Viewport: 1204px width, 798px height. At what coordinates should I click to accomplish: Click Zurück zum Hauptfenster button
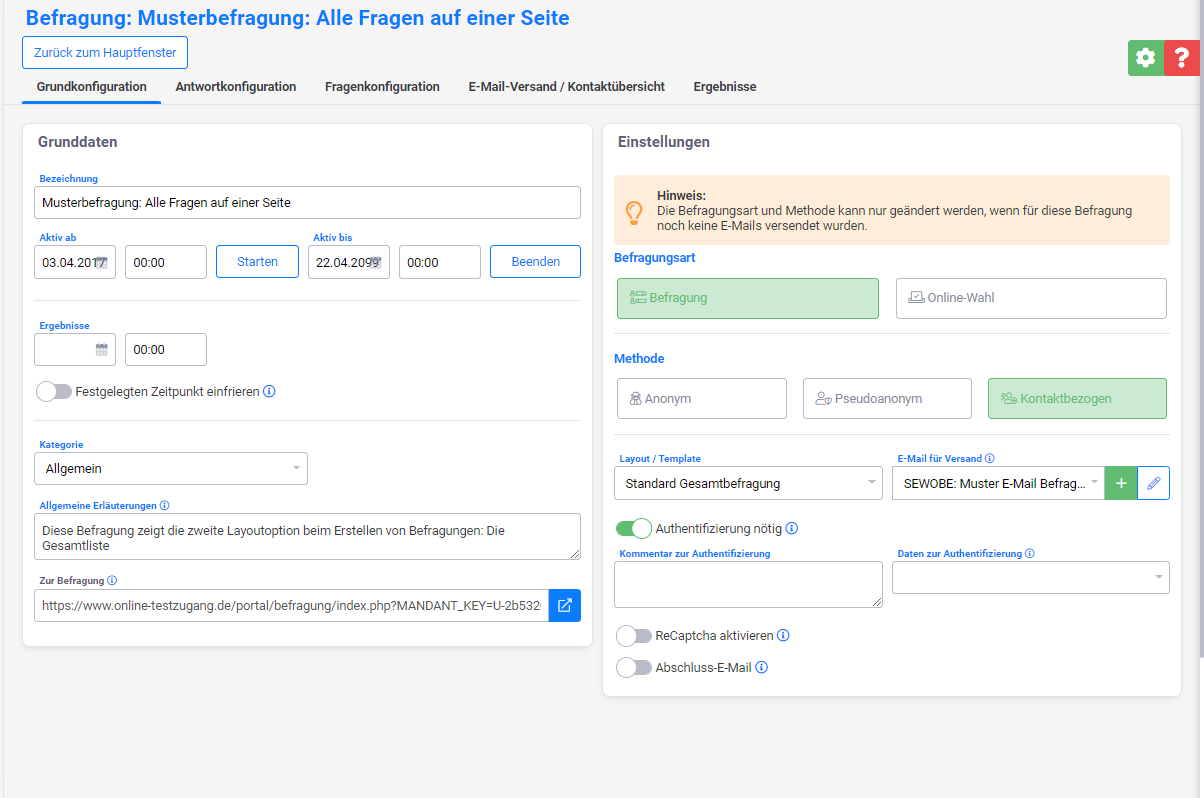(x=105, y=52)
